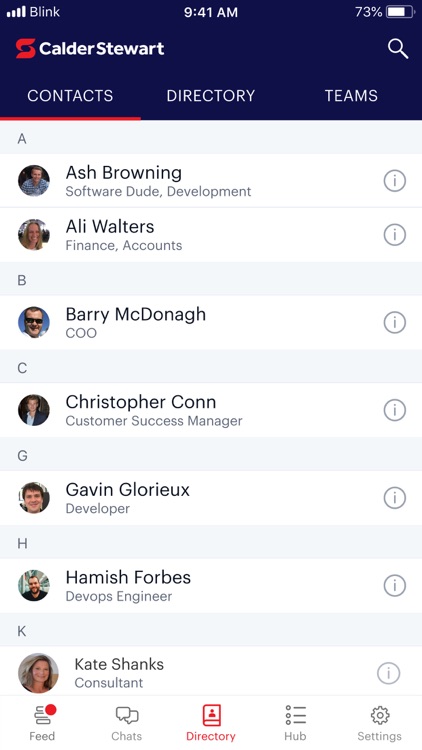This screenshot has height=750, width=422.
Task: Tap info icon for Christopher Conn
Action: (x=395, y=410)
